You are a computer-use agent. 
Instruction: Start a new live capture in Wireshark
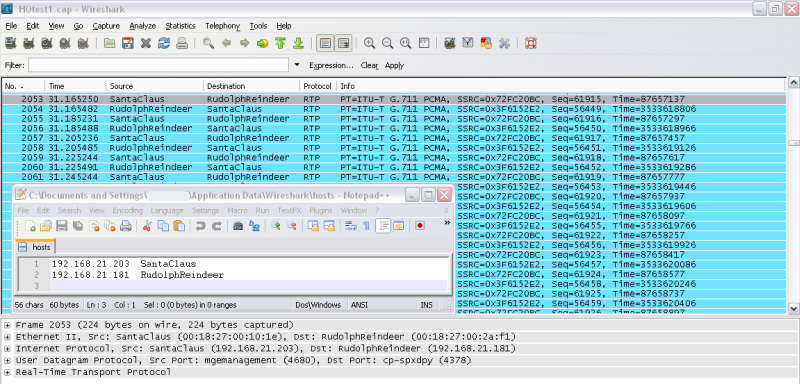coord(47,43)
